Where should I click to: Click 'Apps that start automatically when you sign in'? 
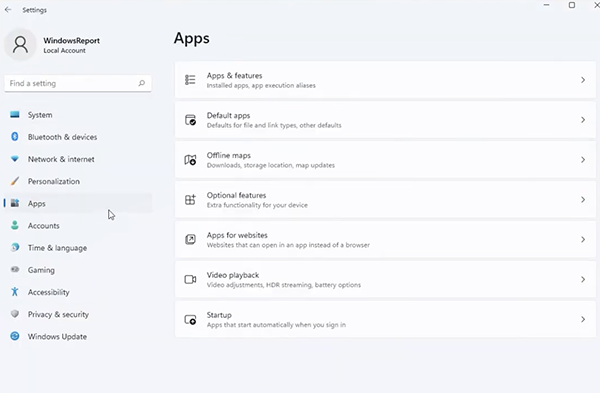276,325
